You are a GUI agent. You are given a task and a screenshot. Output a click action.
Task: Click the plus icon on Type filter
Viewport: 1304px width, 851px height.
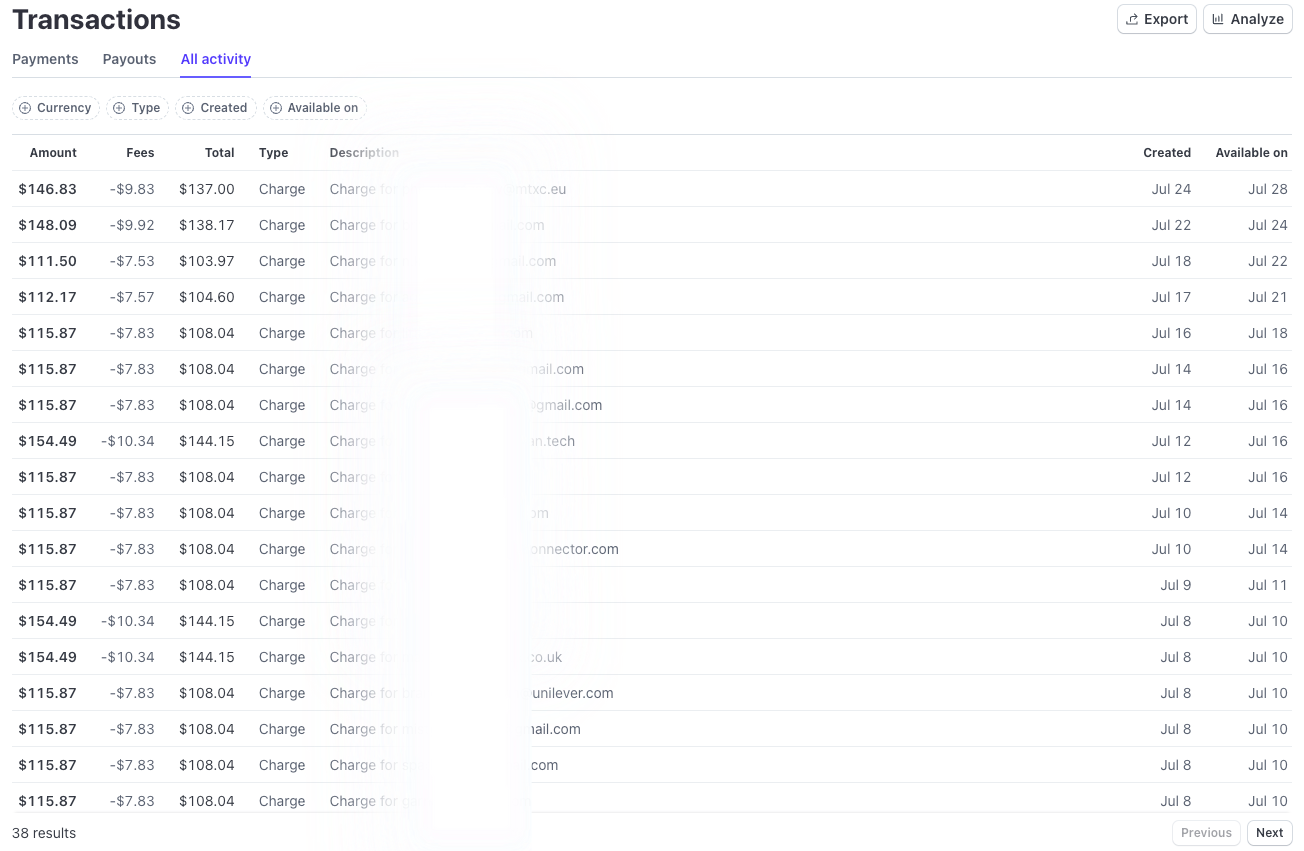click(119, 108)
